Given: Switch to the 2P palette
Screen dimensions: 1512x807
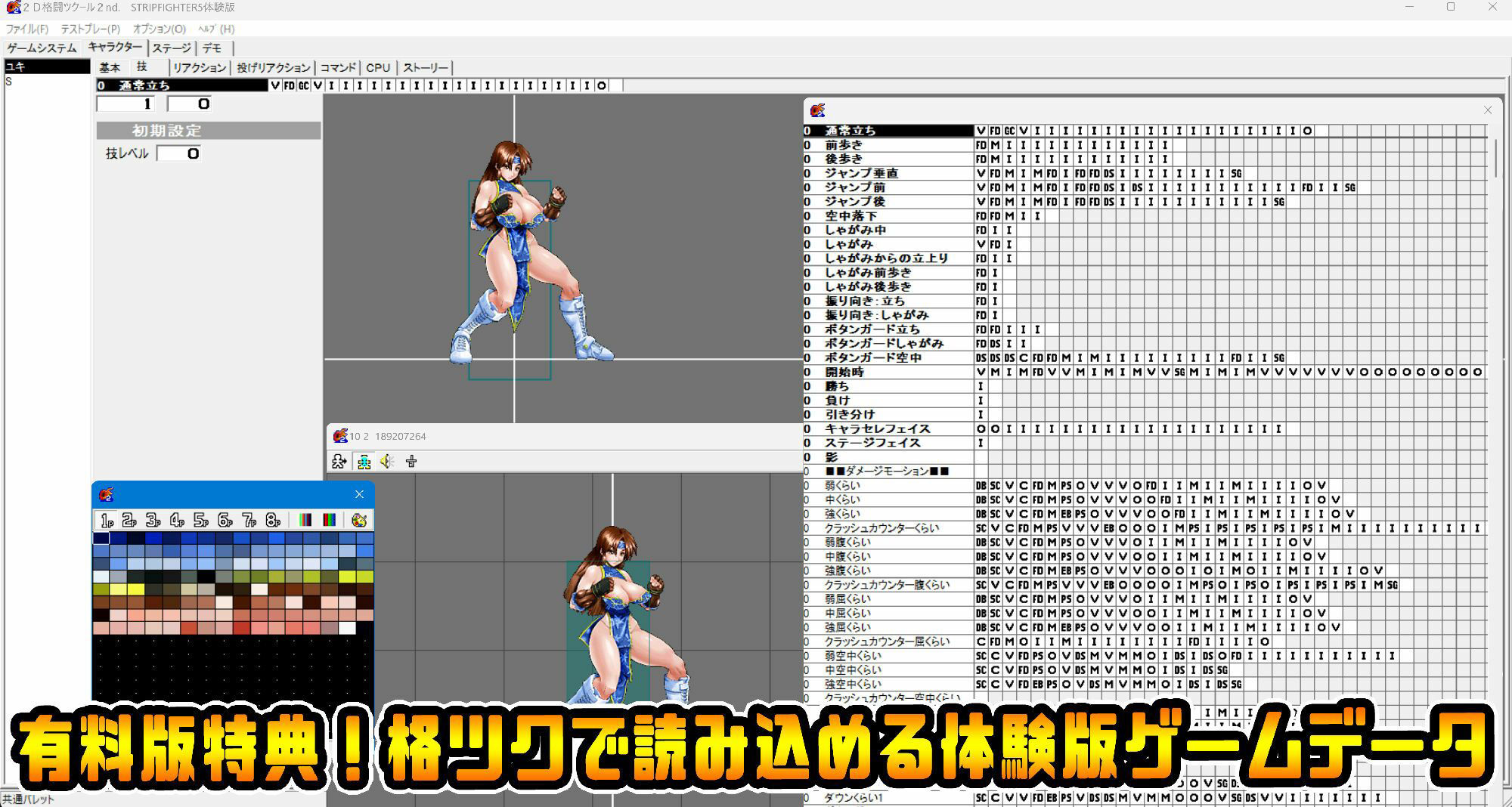Looking at the screenshot, I should click(x=129, y=519).
